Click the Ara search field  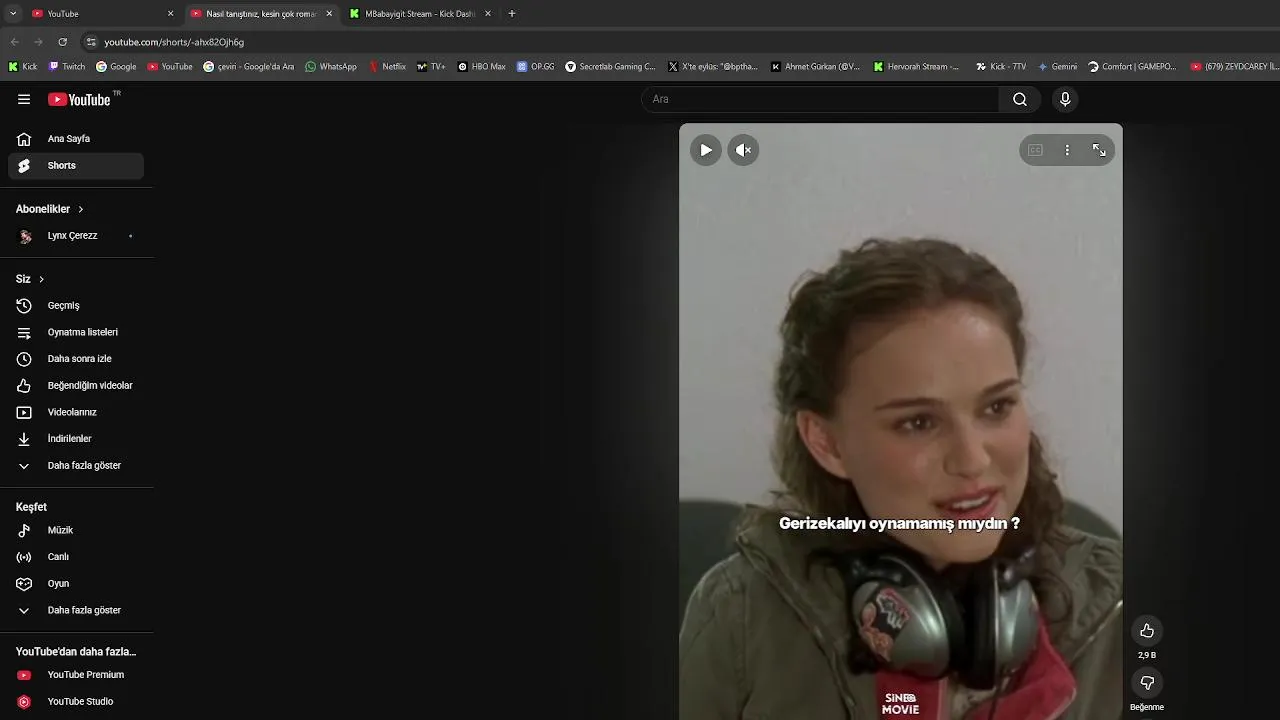(820, 99)
